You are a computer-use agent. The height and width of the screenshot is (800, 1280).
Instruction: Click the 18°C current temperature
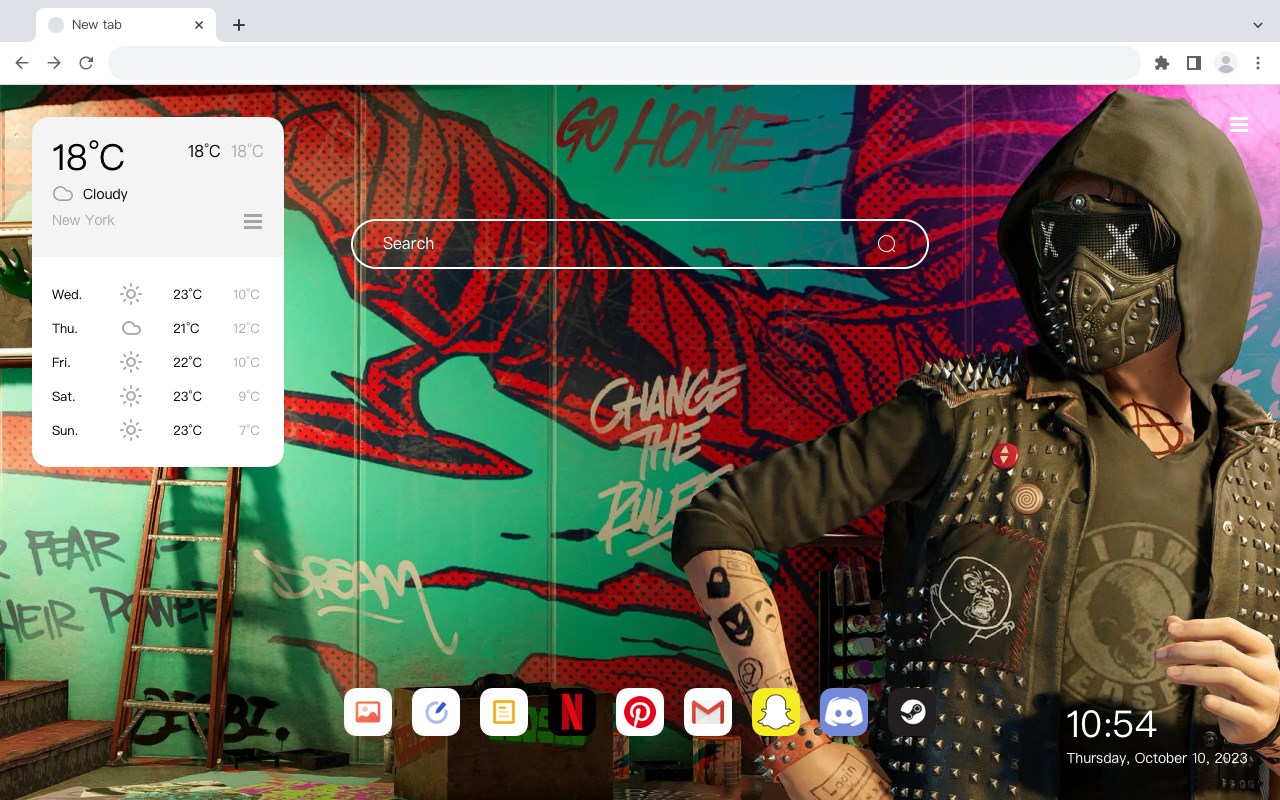pyautogui.click(x=88, y=157)
